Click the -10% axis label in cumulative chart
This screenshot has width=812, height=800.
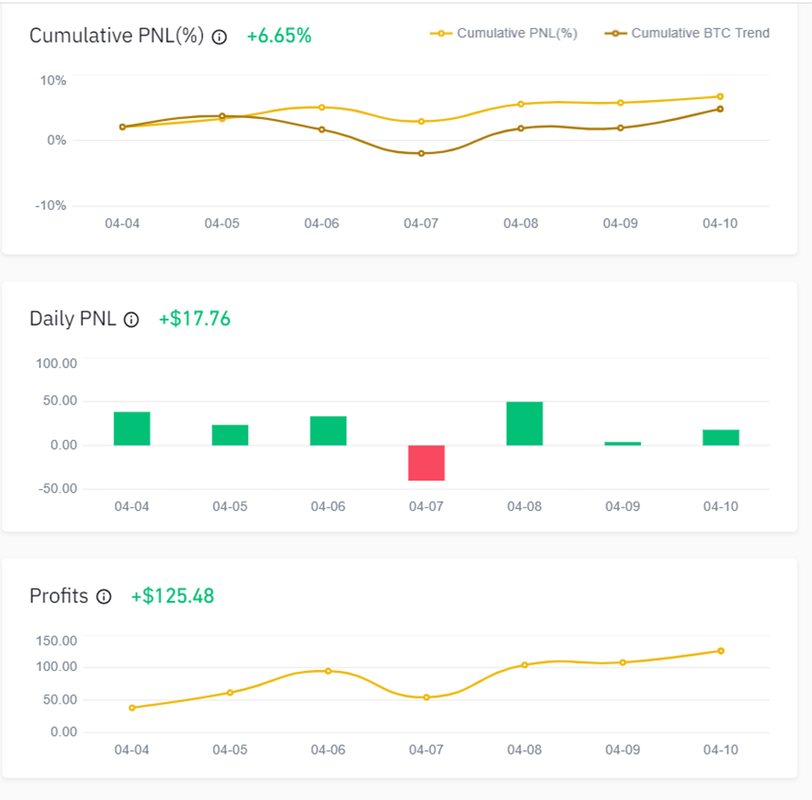click(51, 206)
